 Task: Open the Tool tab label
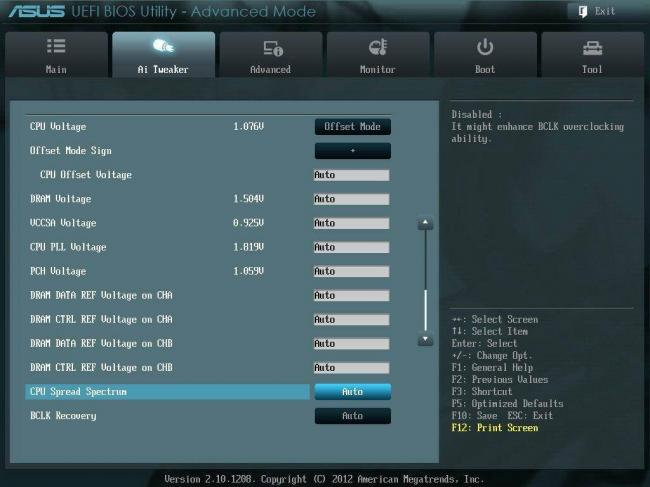tap(592, 70)
